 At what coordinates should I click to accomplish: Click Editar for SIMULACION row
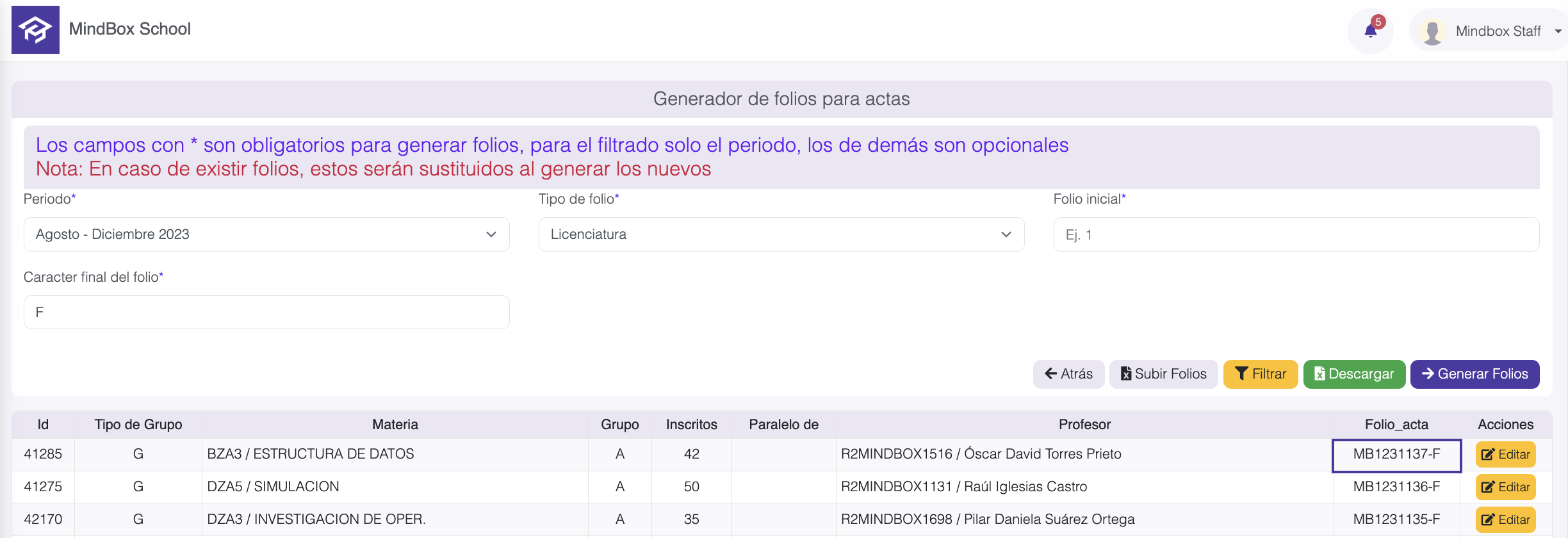tap(1505, 487)
